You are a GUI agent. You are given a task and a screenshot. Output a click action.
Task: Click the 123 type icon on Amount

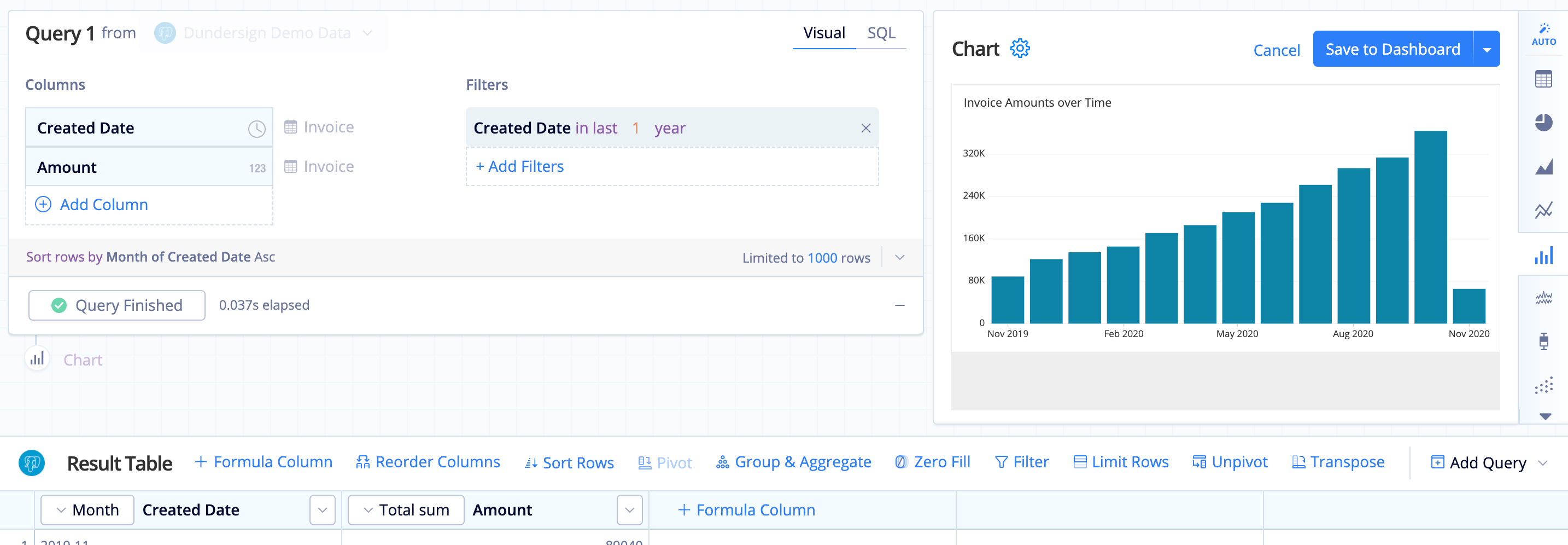point(258,168)
